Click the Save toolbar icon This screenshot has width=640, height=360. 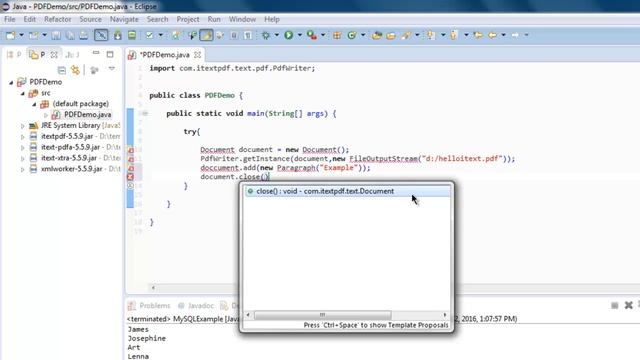(x=56, y=36)
